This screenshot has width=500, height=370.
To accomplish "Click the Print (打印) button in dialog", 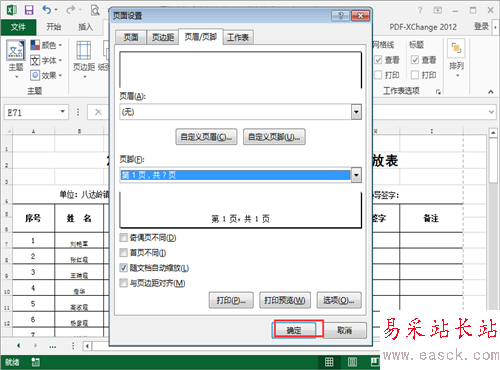I will pos(231,300).
